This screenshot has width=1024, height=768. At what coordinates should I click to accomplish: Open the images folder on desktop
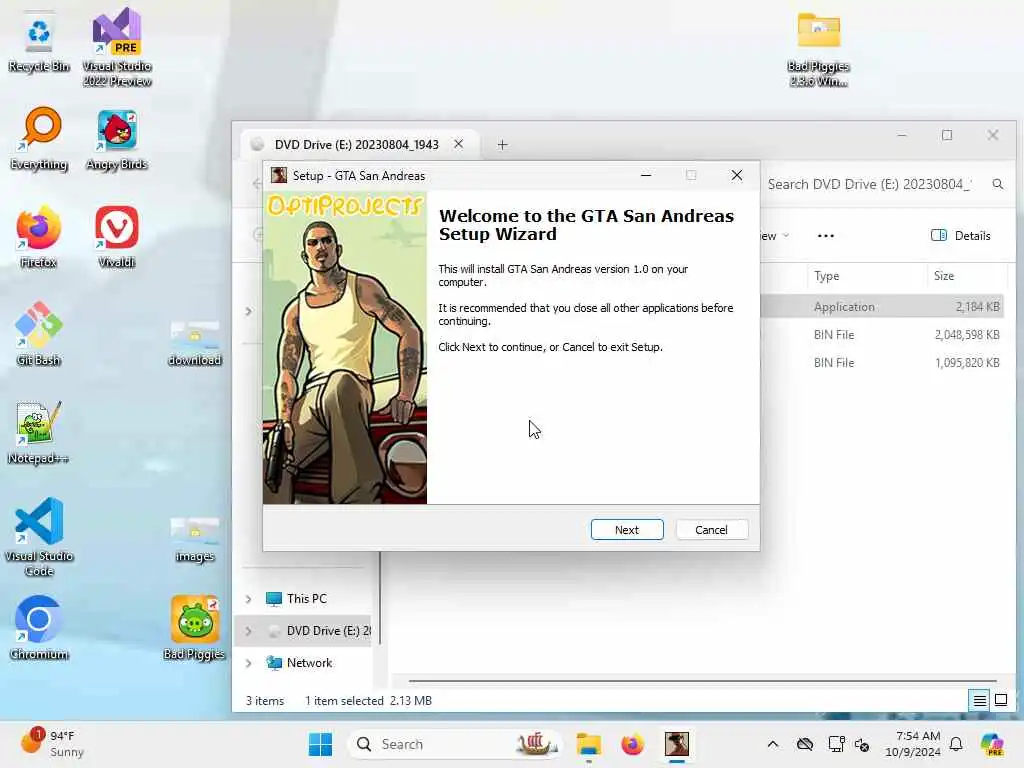pyautogui.click(x=195, y=539)
